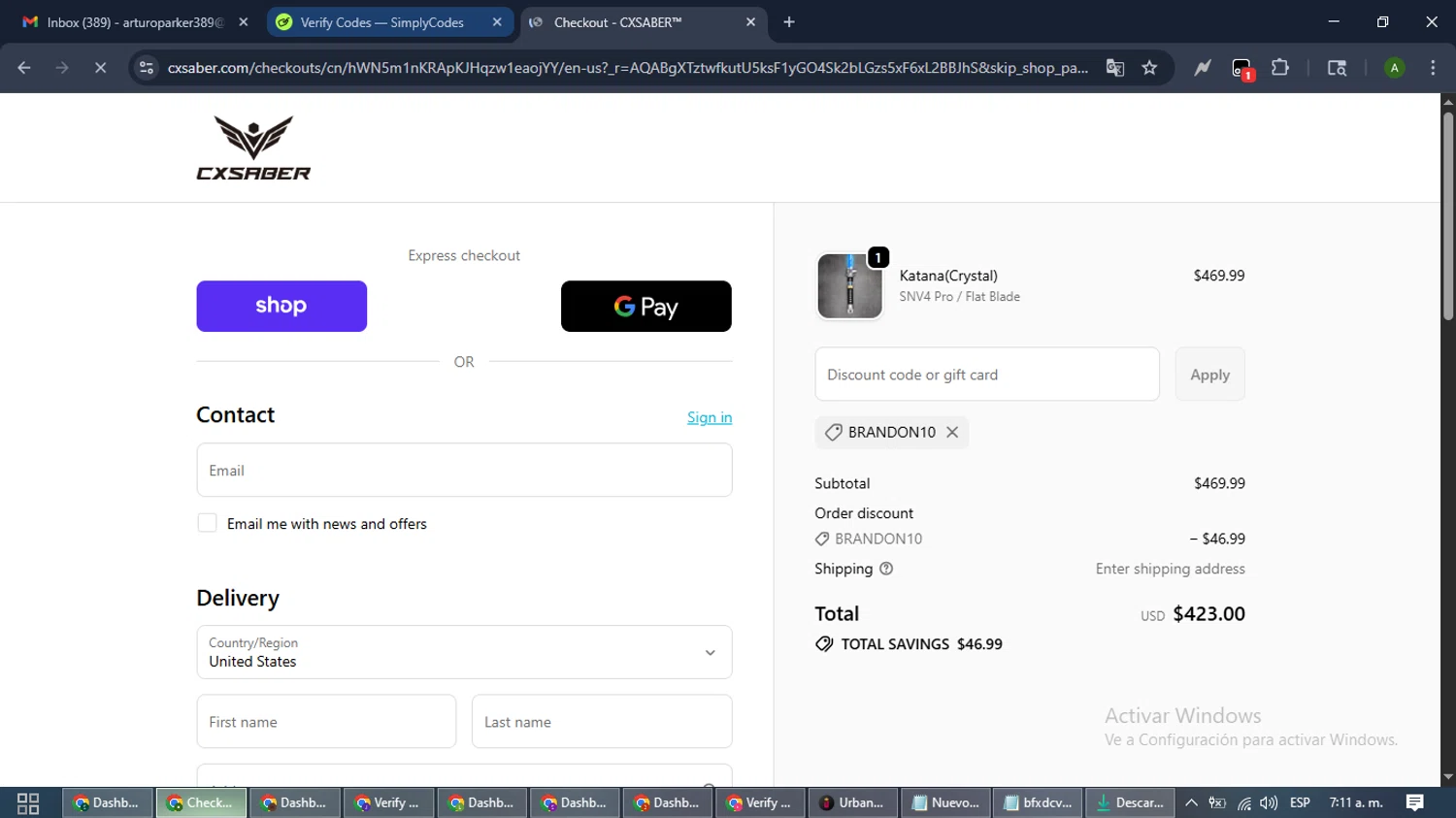
Task: Click the 7:11 a. m. clock
Action: click(1356, 803)
